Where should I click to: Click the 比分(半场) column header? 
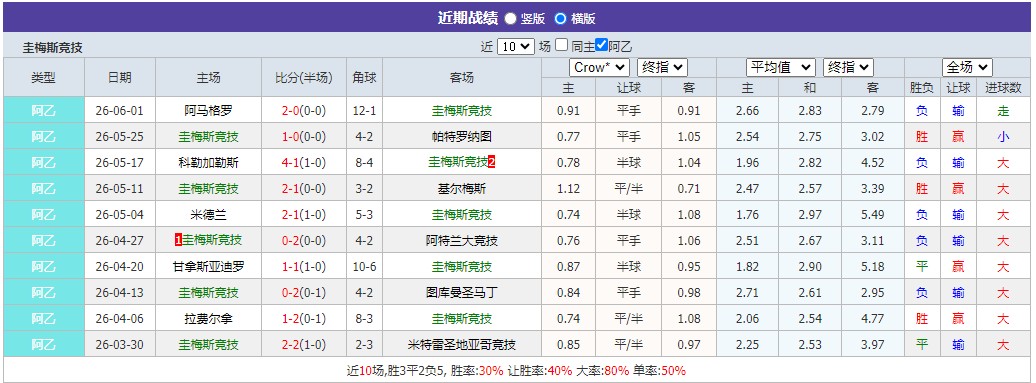tap(304, 77)
